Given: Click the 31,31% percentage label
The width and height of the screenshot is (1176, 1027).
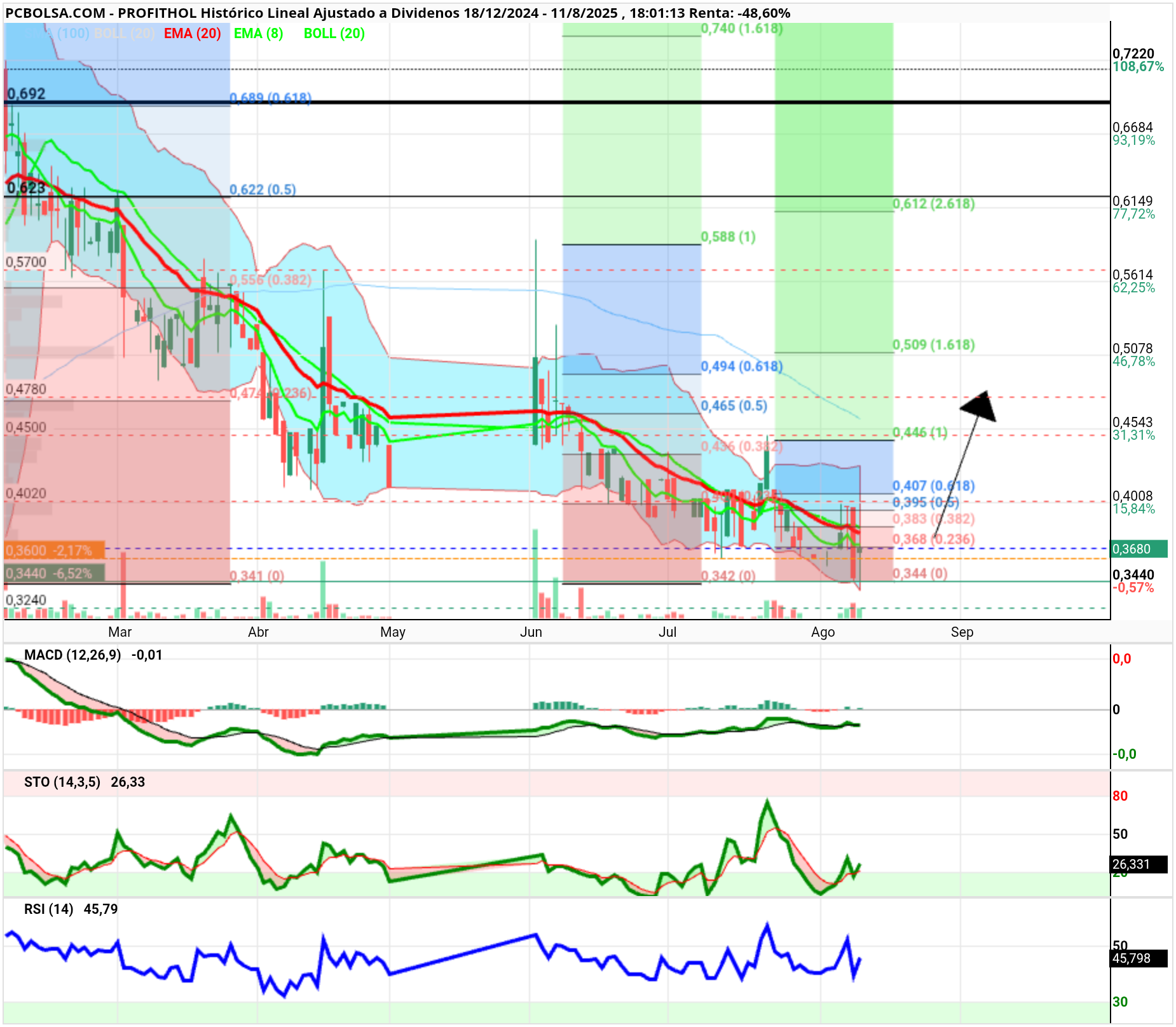Looking at the screenshot, I should point(1134,435).
